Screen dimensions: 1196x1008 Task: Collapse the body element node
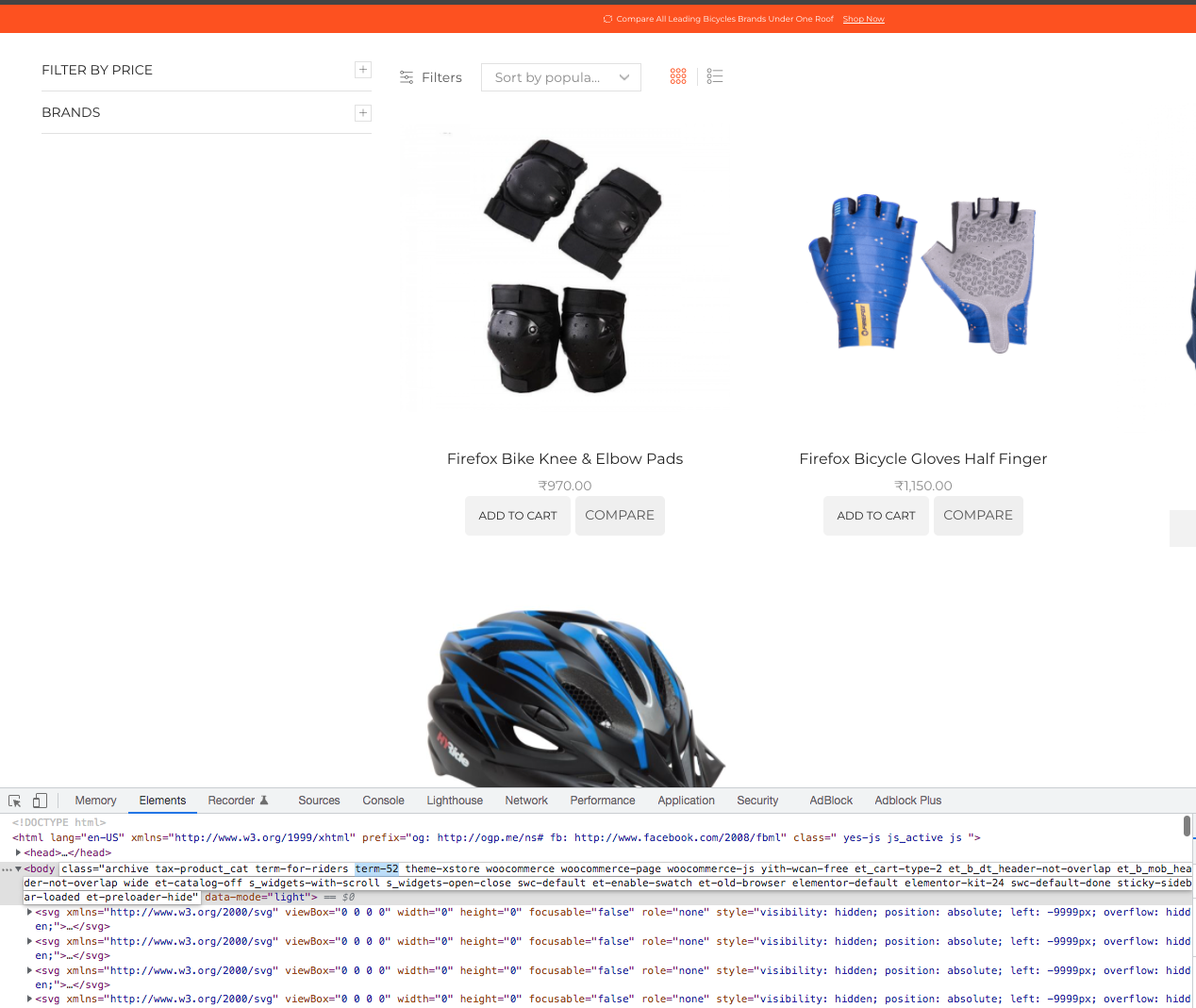pos(18,869)
